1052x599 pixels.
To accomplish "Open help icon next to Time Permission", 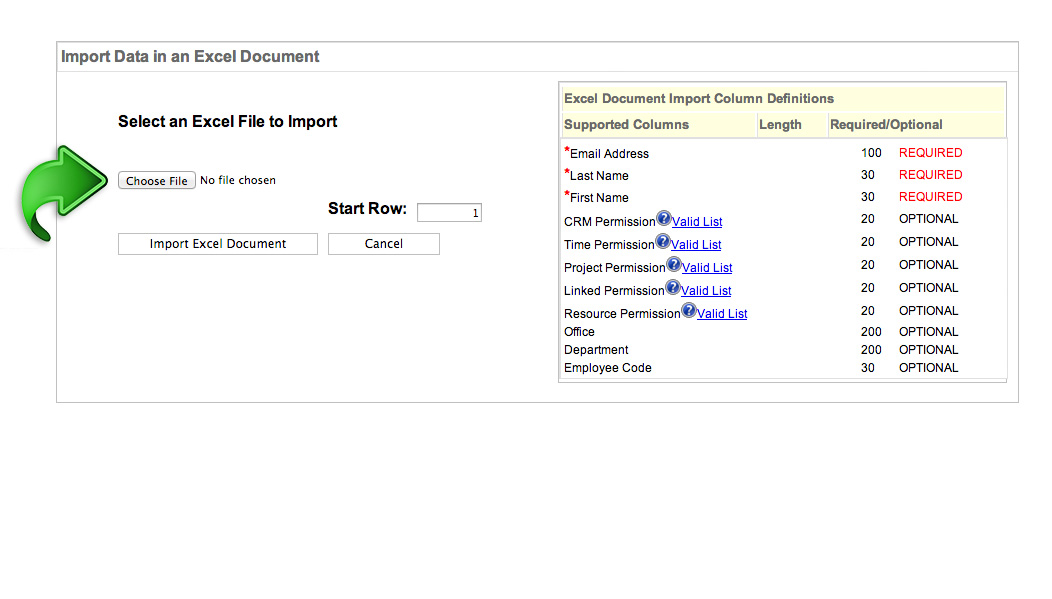I will coord(662,242).
